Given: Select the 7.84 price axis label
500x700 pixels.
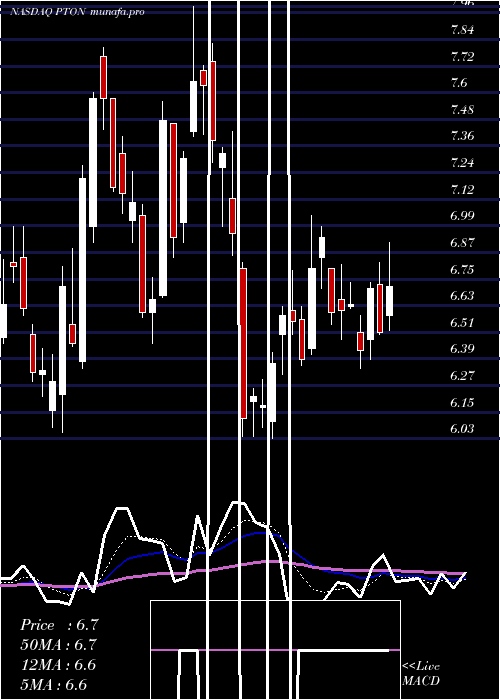Looking at the screenshot, I should [462, 30].
